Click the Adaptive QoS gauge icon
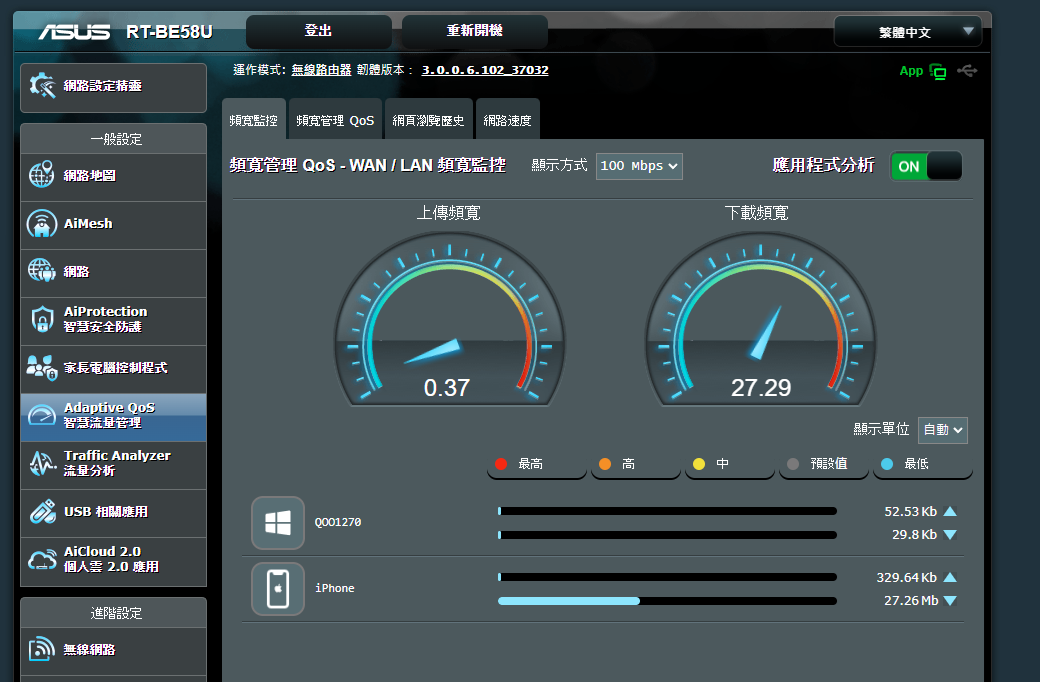This screenshot has width=1040, height=682. click(x=41, y=415)
